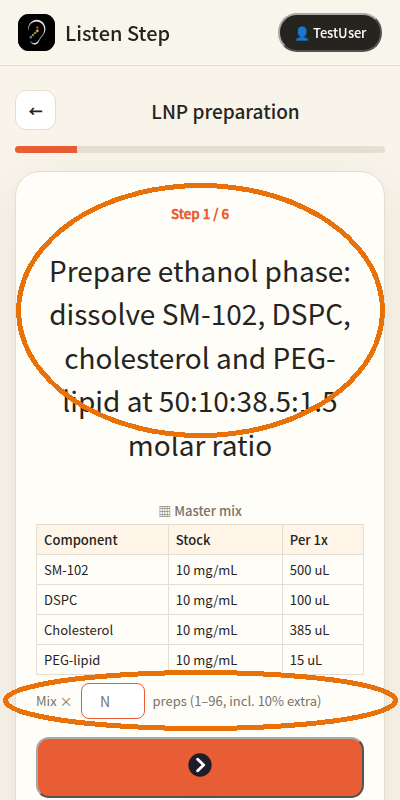The width and height of the screenshot is (400, 800).
Task: Go back using the left arrow icon
Action: tap(36, 110)
